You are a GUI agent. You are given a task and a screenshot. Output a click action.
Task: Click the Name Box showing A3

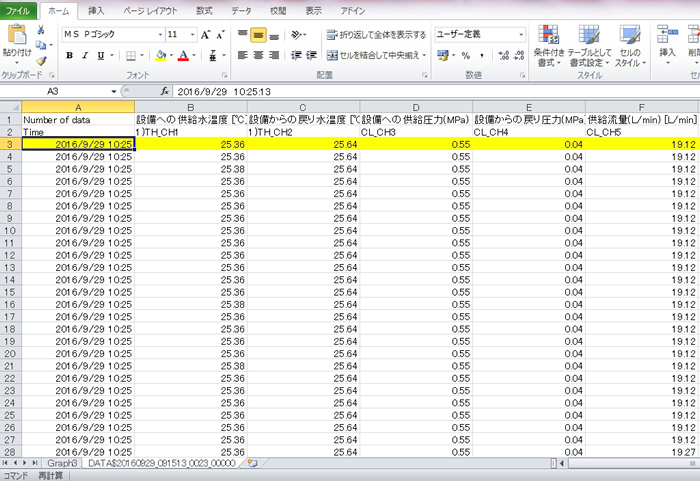(x=55, y=92)
